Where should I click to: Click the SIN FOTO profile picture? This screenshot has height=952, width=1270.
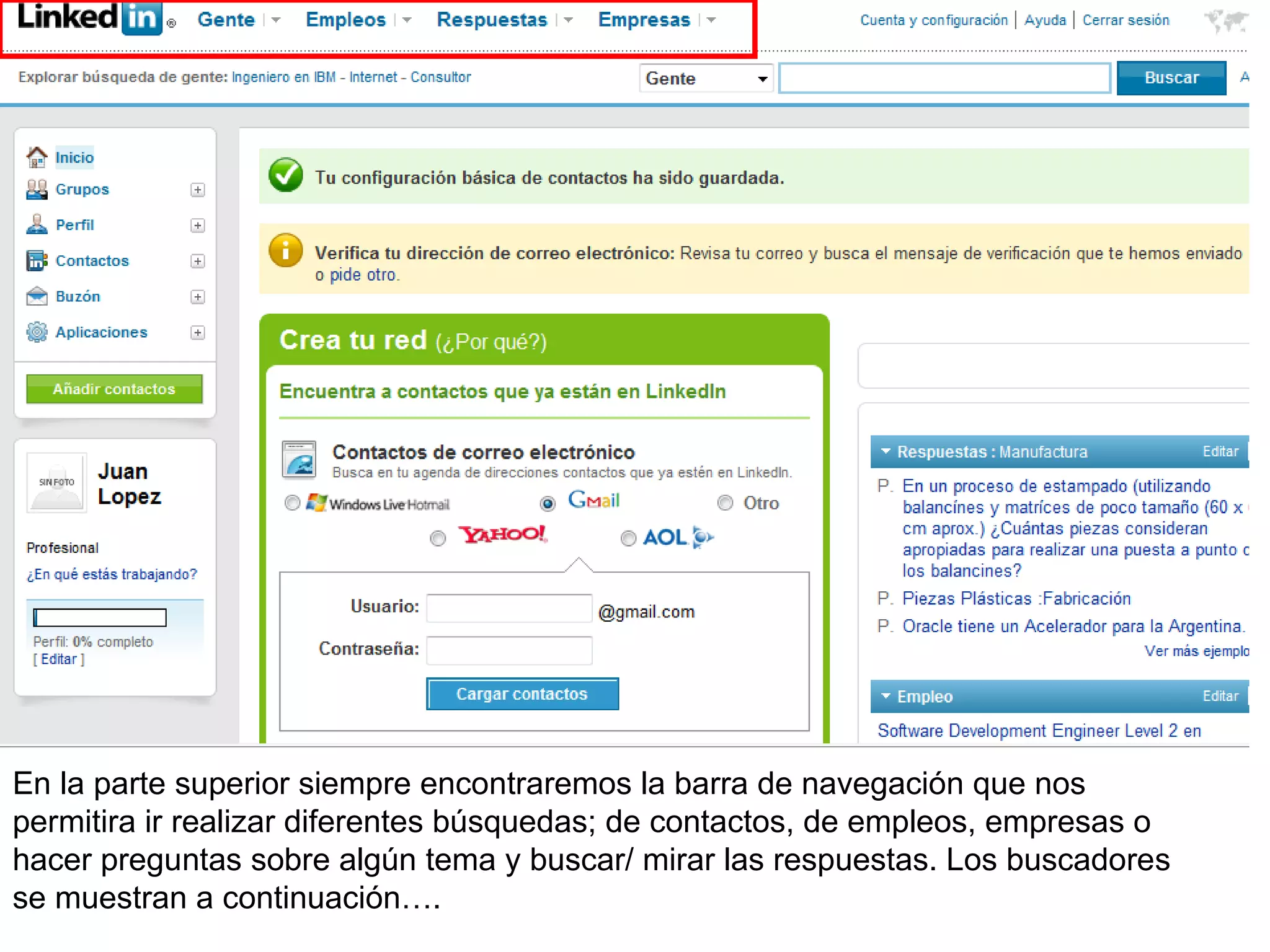[56, 482]
